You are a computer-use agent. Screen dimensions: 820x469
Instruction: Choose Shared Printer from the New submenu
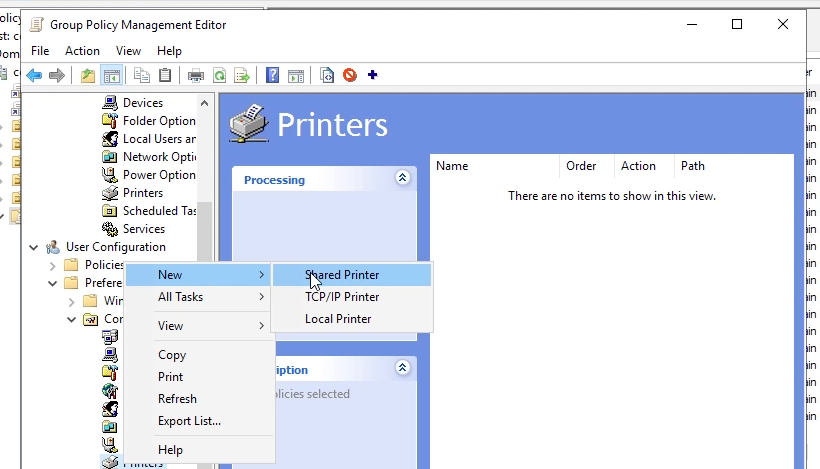tap(342, 275)
